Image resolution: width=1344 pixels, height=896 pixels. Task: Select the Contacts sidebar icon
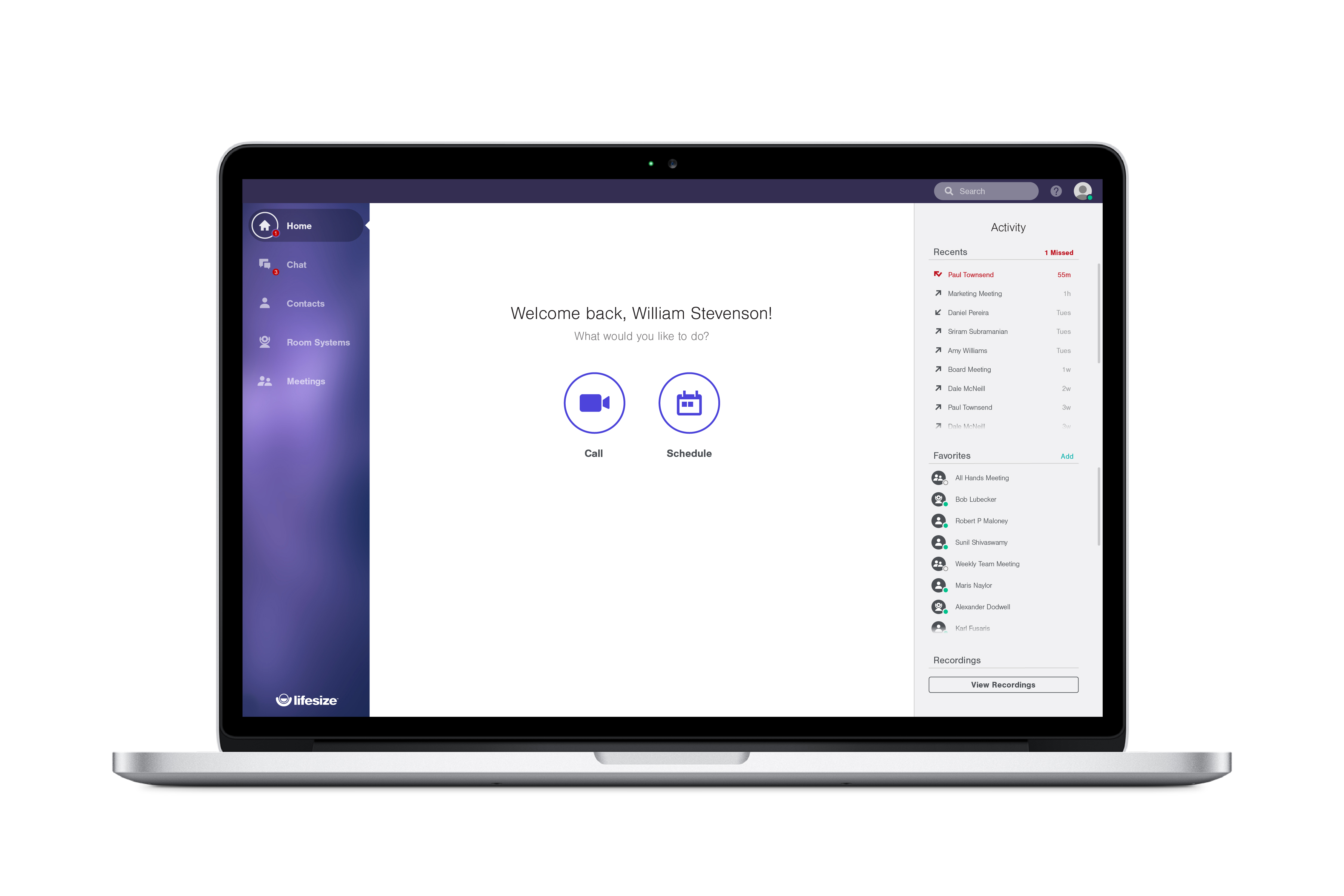[264, 303]
